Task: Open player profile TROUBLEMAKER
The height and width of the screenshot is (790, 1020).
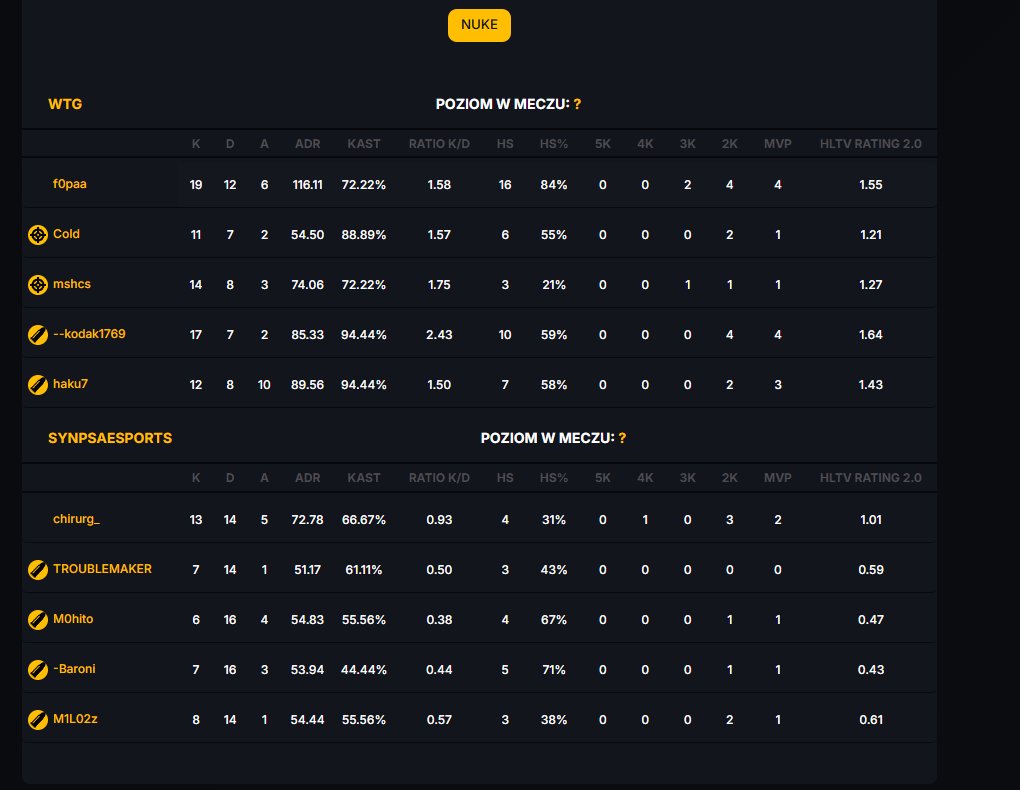Action: click(102, 569)
